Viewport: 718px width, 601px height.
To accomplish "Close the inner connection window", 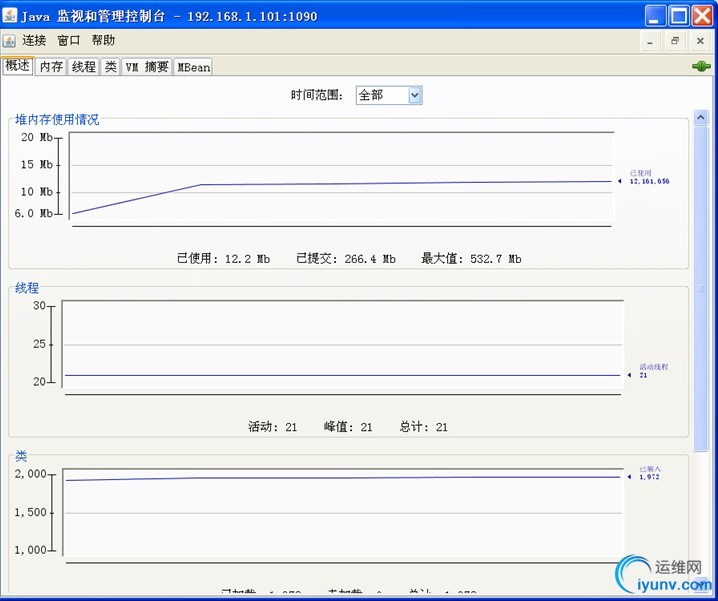I will (700, 41).
